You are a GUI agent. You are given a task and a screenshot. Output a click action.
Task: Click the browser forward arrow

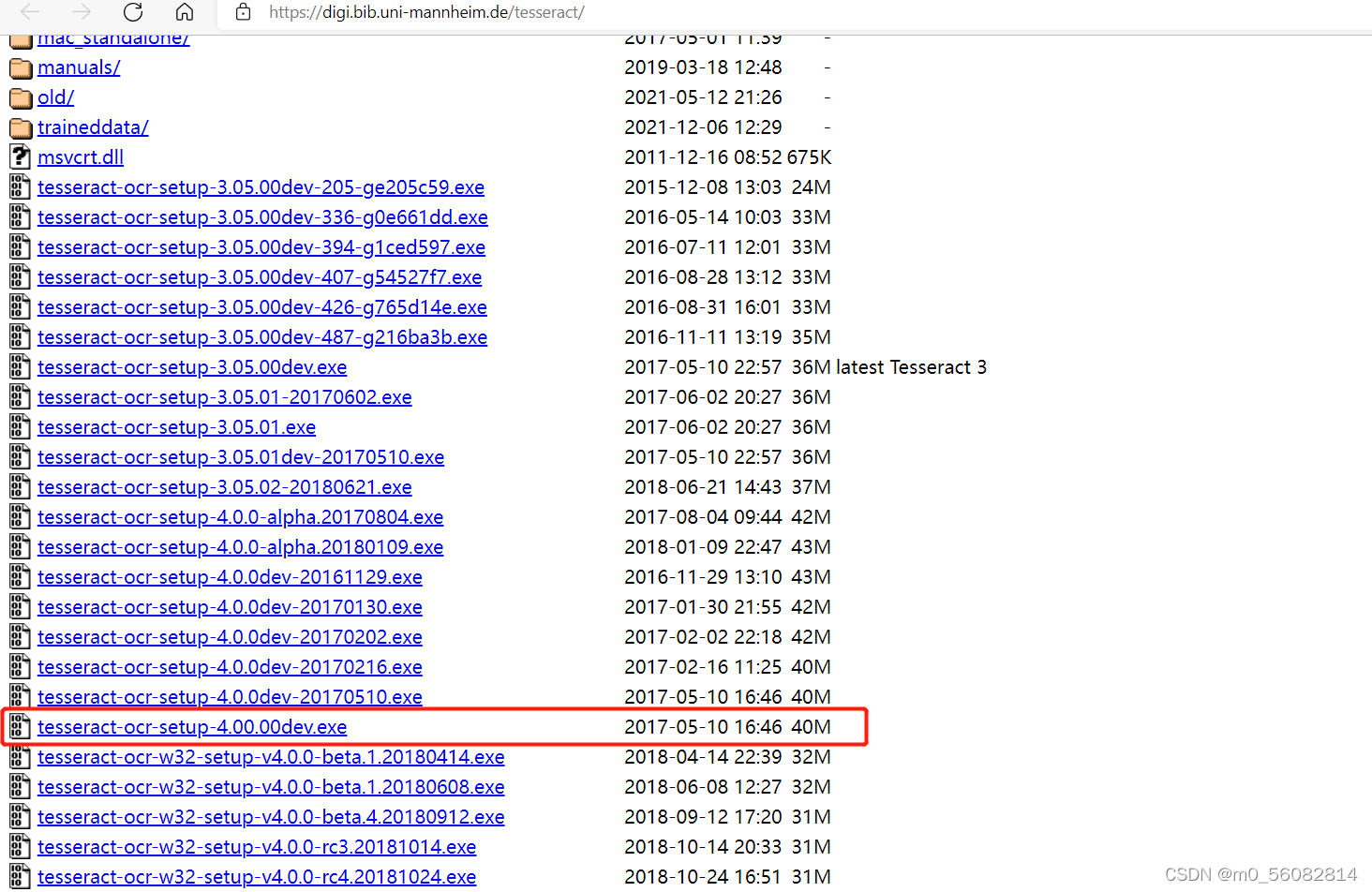[x=82, y=12]
